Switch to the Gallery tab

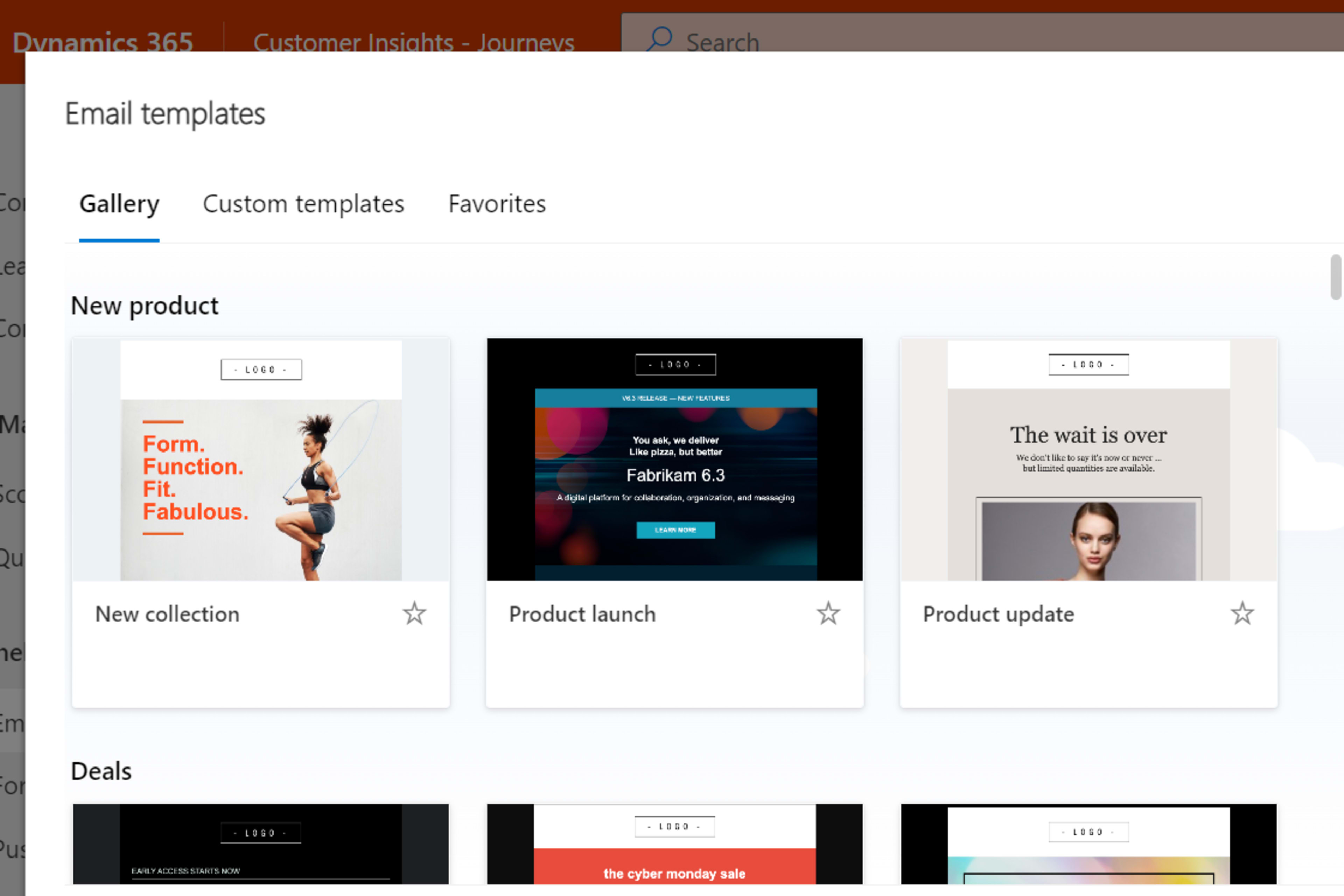click(x=119, y=204)
